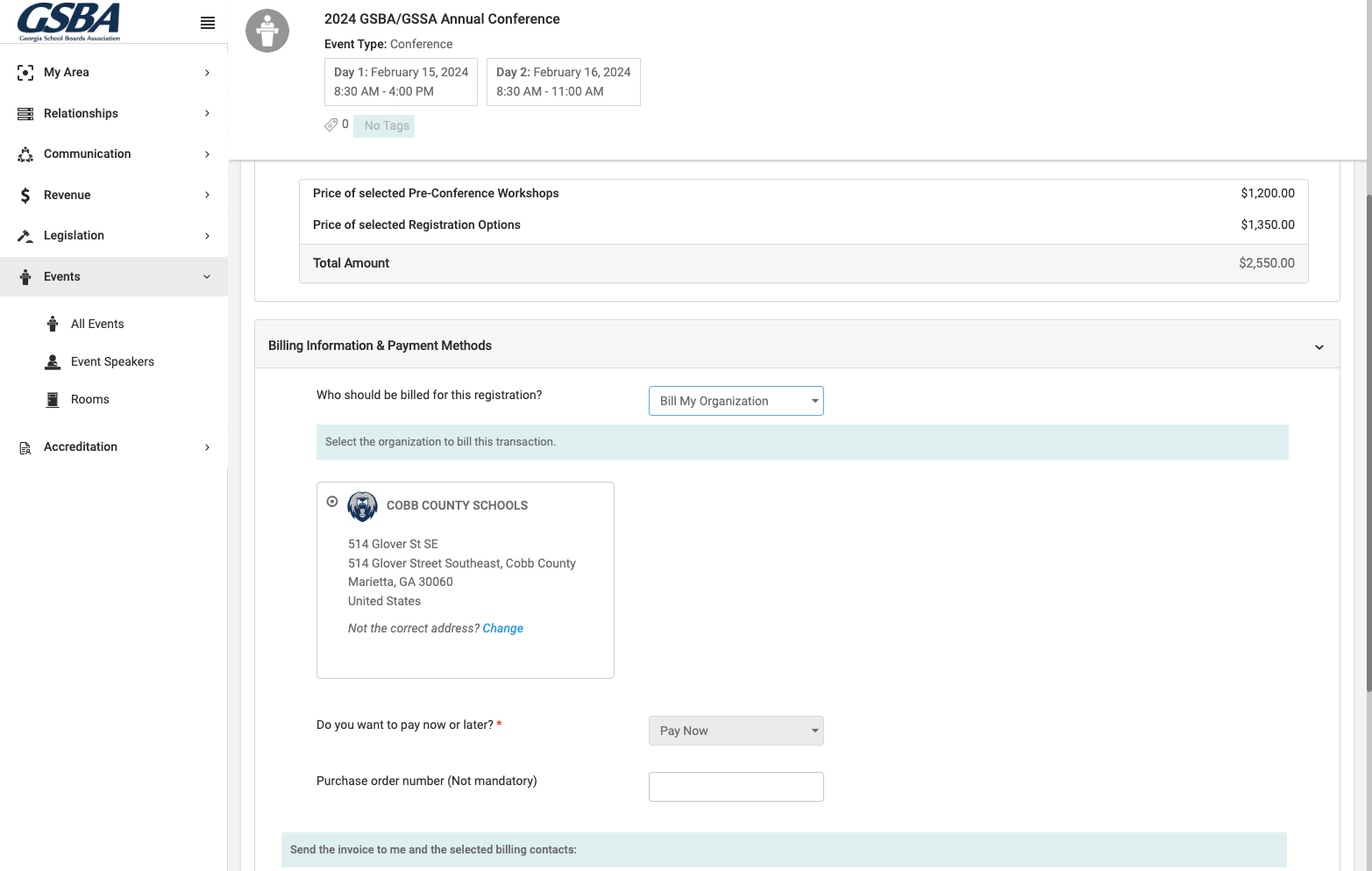Expand the Revenue chevron
The image size is (1372, 871).
pos(207,195)
